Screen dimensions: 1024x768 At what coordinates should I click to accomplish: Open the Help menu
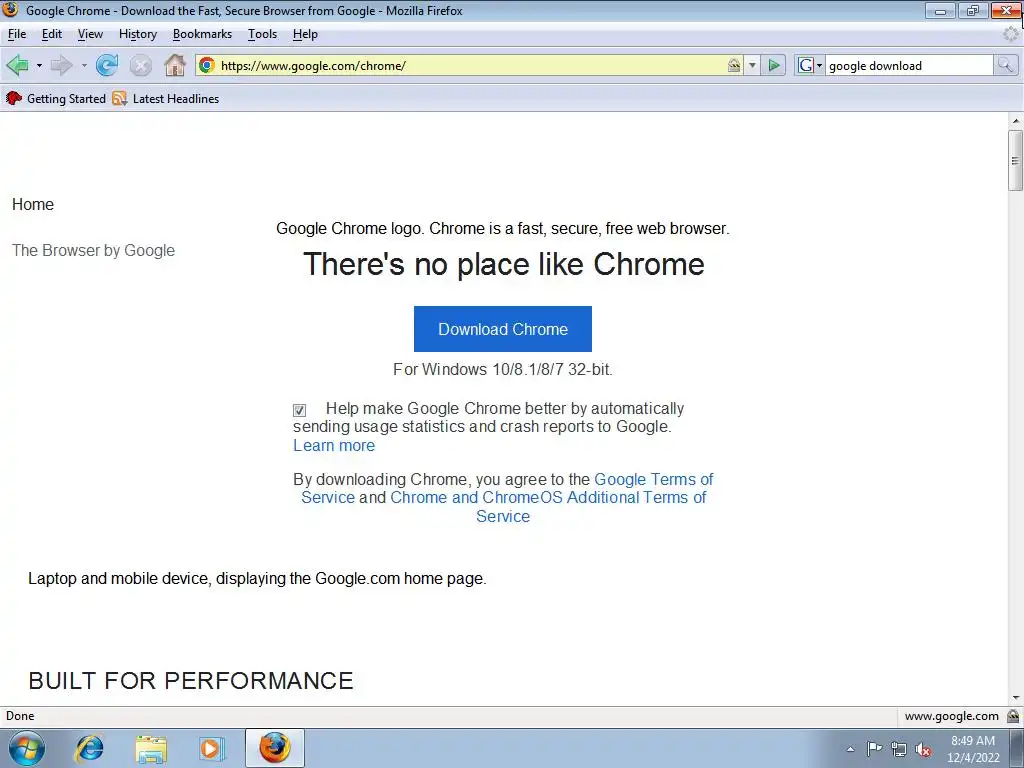click(305, 34)
